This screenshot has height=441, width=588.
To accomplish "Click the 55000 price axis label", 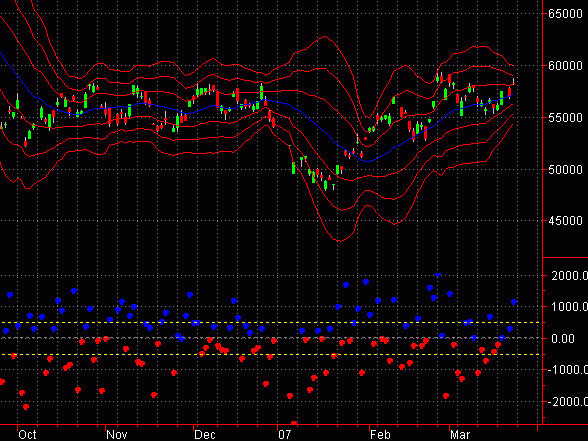I will tap(565, 118).
